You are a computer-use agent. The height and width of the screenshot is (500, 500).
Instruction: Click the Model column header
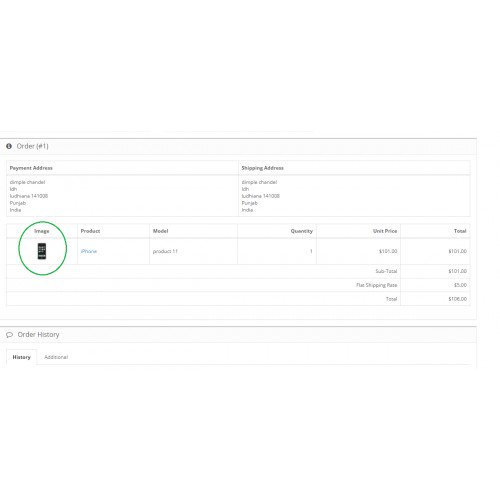coord(160,231)
